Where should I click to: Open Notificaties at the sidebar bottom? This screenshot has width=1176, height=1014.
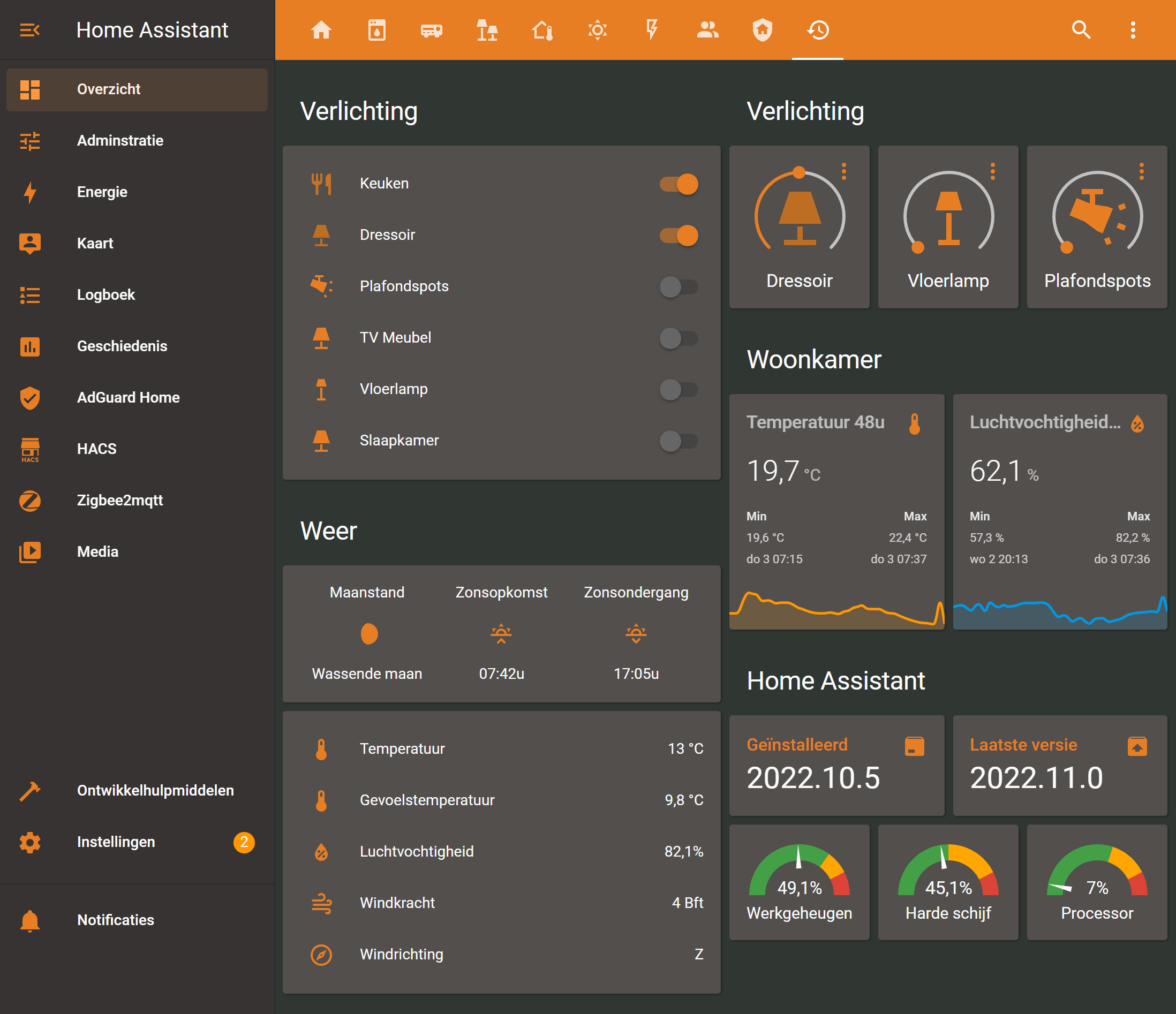pyautogui.click(x=115, y=920)
